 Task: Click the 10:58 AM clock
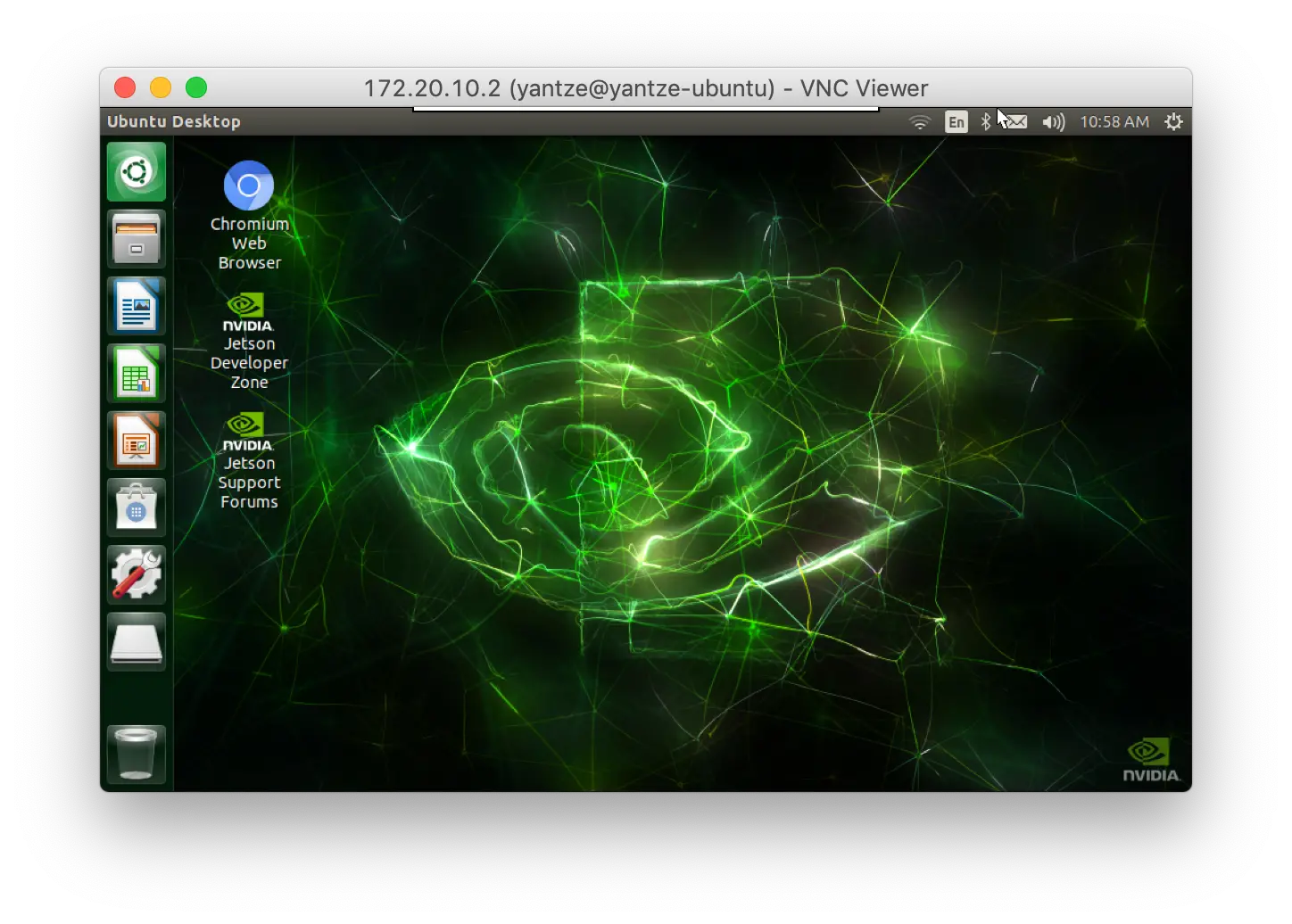(1114, 122)
